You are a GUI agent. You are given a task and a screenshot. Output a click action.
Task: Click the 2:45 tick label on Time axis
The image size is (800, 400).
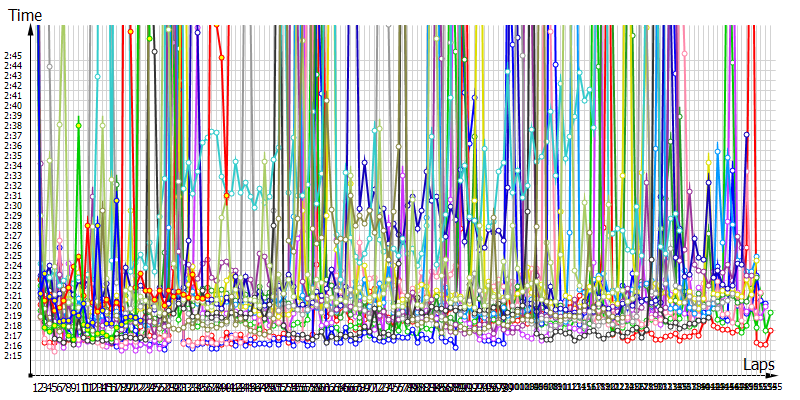tap(12, 56)
